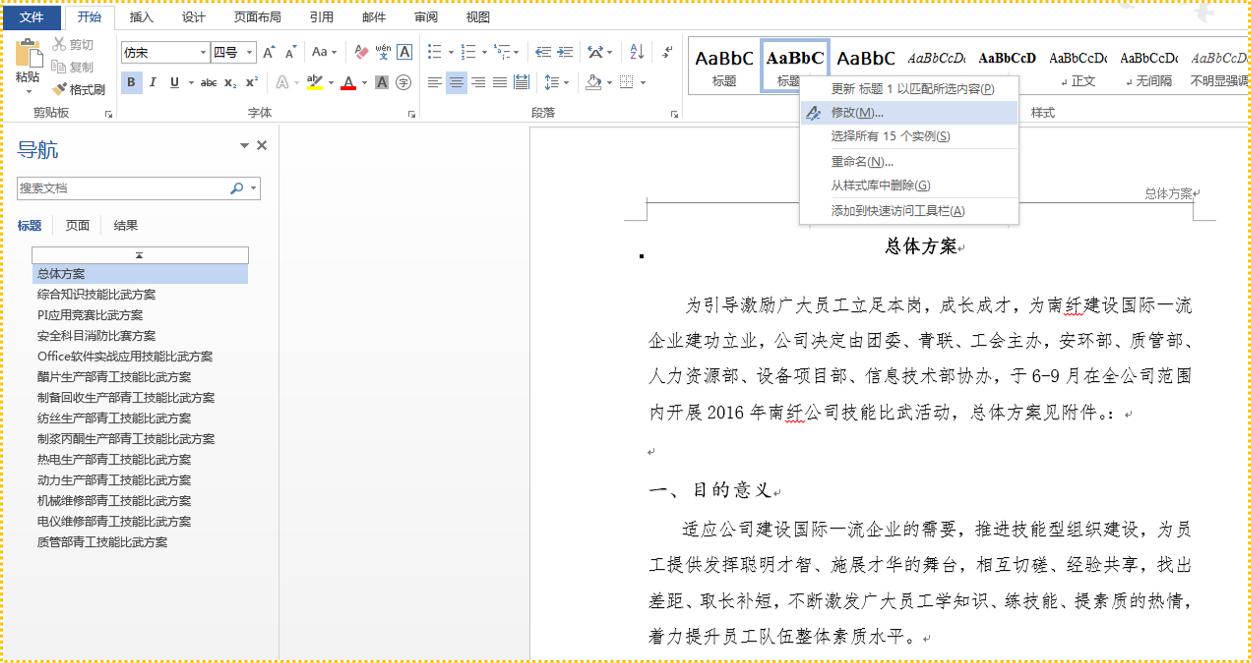The width and height of the screenshot is (1251, 663).
Task: Open the font color dropdown arrow
Action: pyautogui.click(x=364, y=82)
